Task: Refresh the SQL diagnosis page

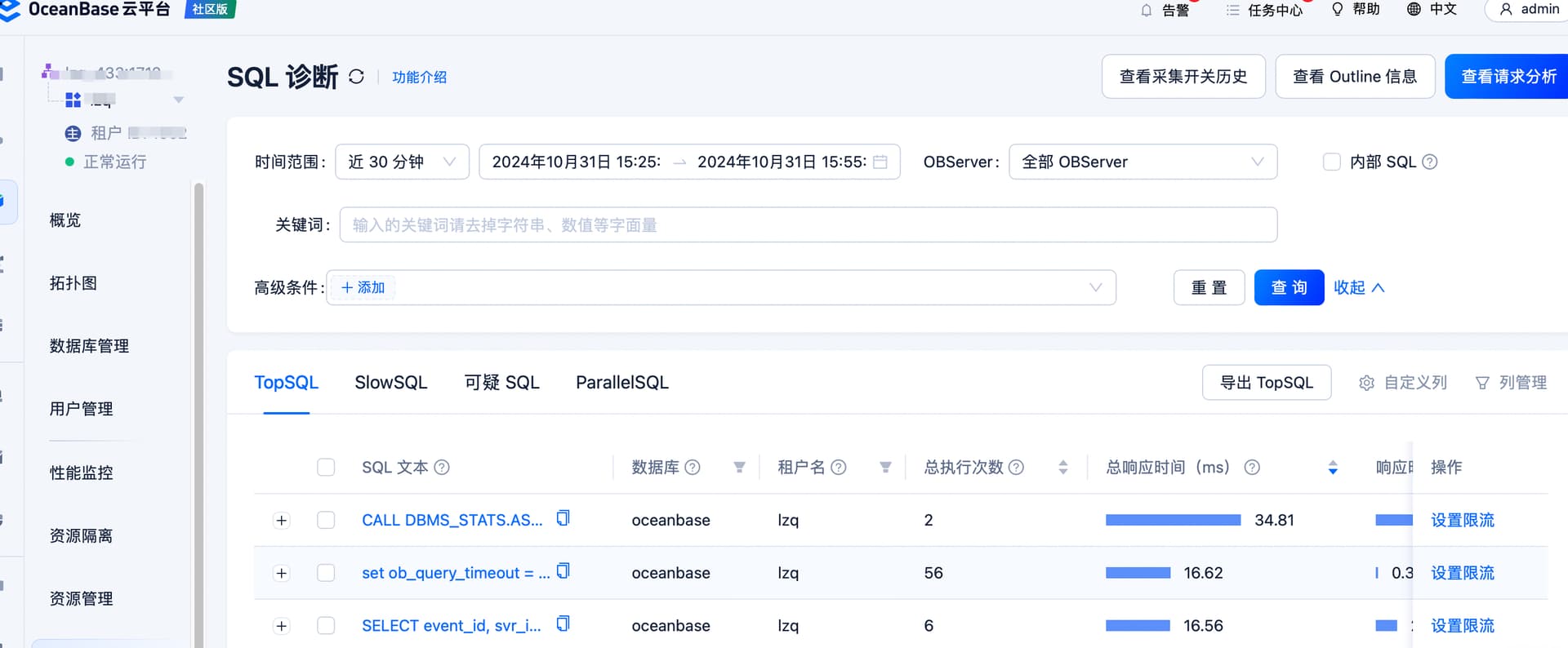Action: point(356,77)
